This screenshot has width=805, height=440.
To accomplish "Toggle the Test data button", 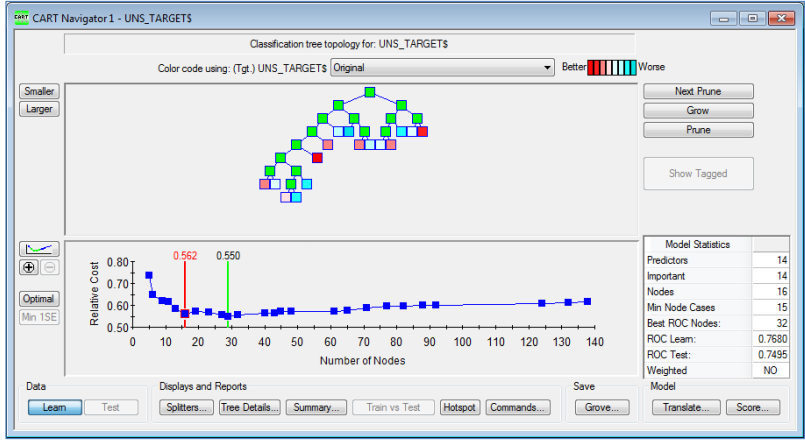I will pos(111,407).
